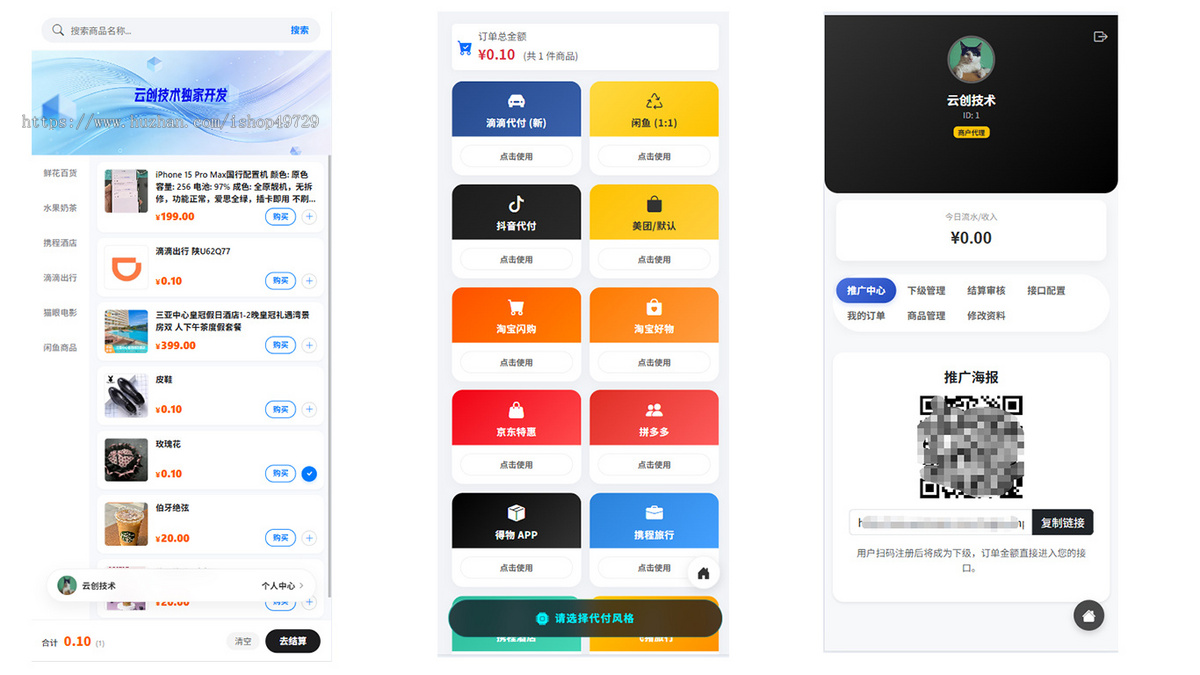The width and height of the screenshot is (1200, 675).
Task: Add 滴滴出行 item with plus icon
Action: click(309, 280)
